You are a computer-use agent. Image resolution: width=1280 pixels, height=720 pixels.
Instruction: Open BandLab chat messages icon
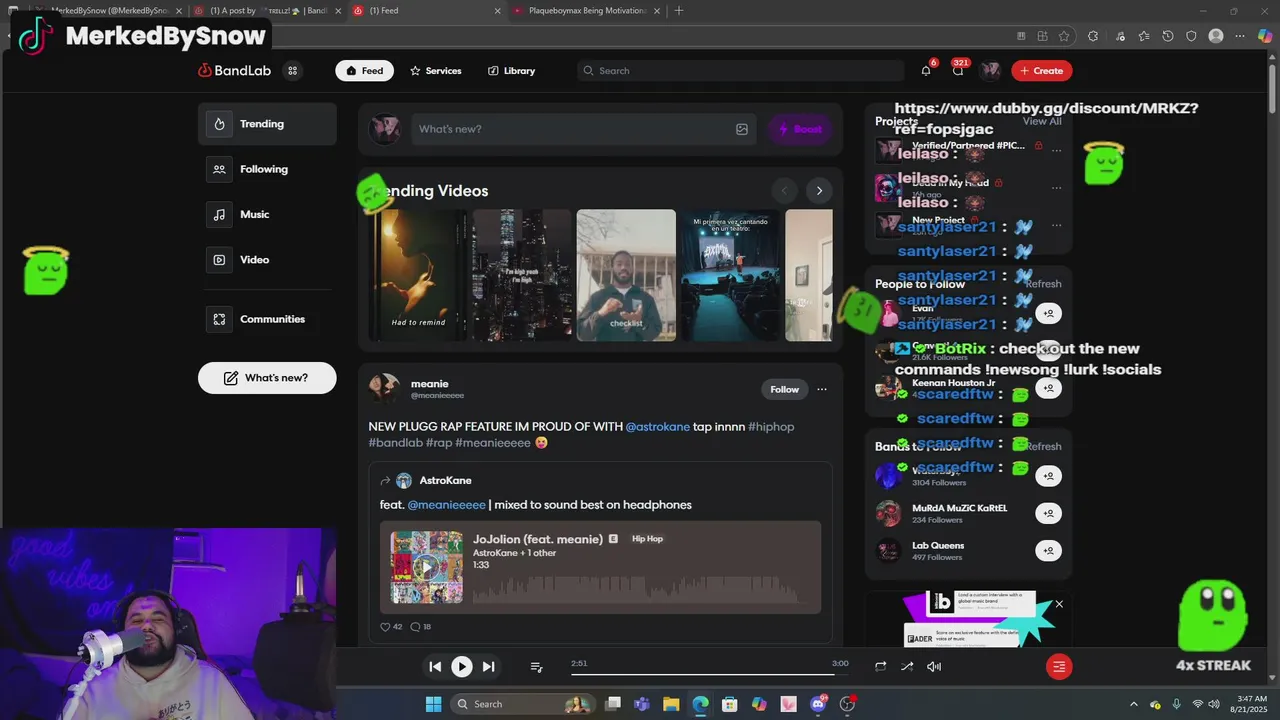[x=958, y=71]
